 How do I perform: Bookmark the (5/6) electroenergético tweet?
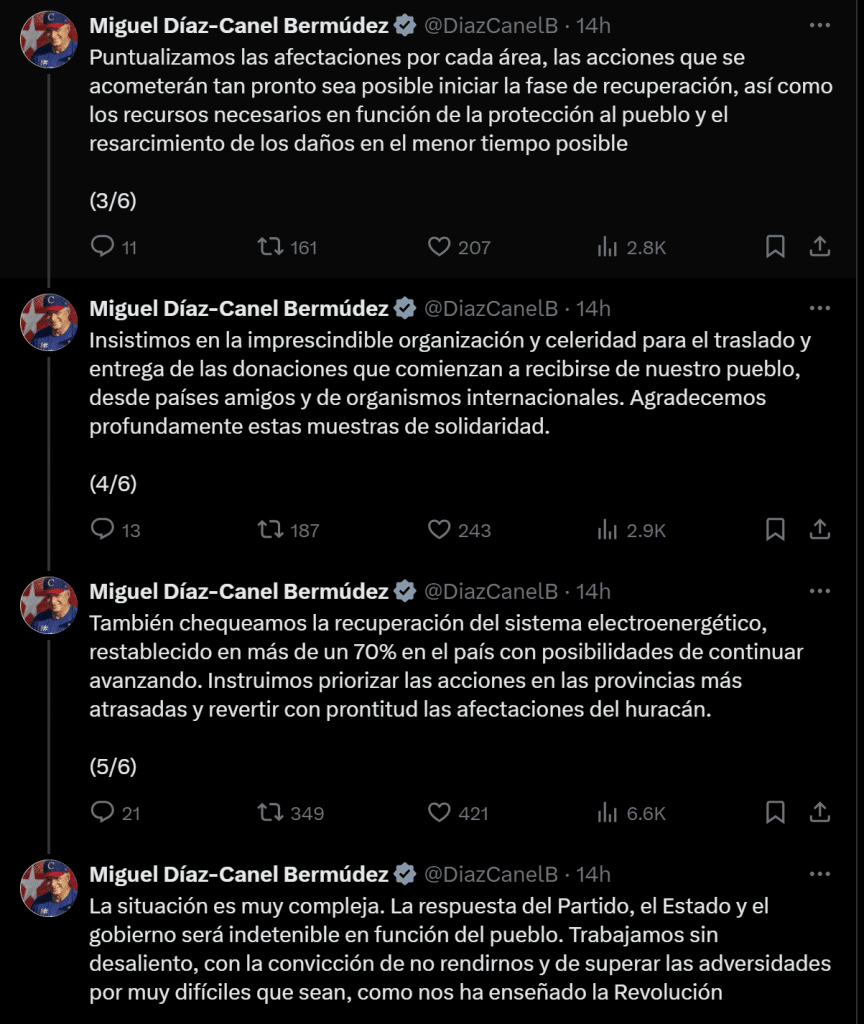(x=775, y=813)
